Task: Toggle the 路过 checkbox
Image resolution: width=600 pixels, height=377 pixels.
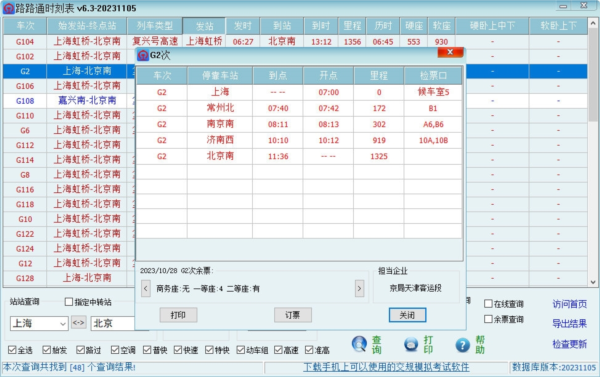Action: click(80, 350)
